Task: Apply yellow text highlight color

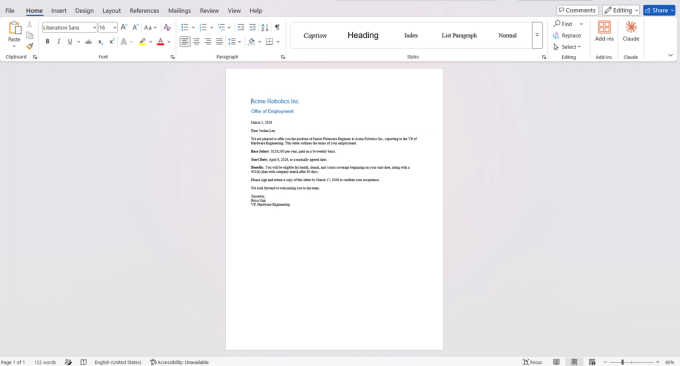Action: pos(142,42)
